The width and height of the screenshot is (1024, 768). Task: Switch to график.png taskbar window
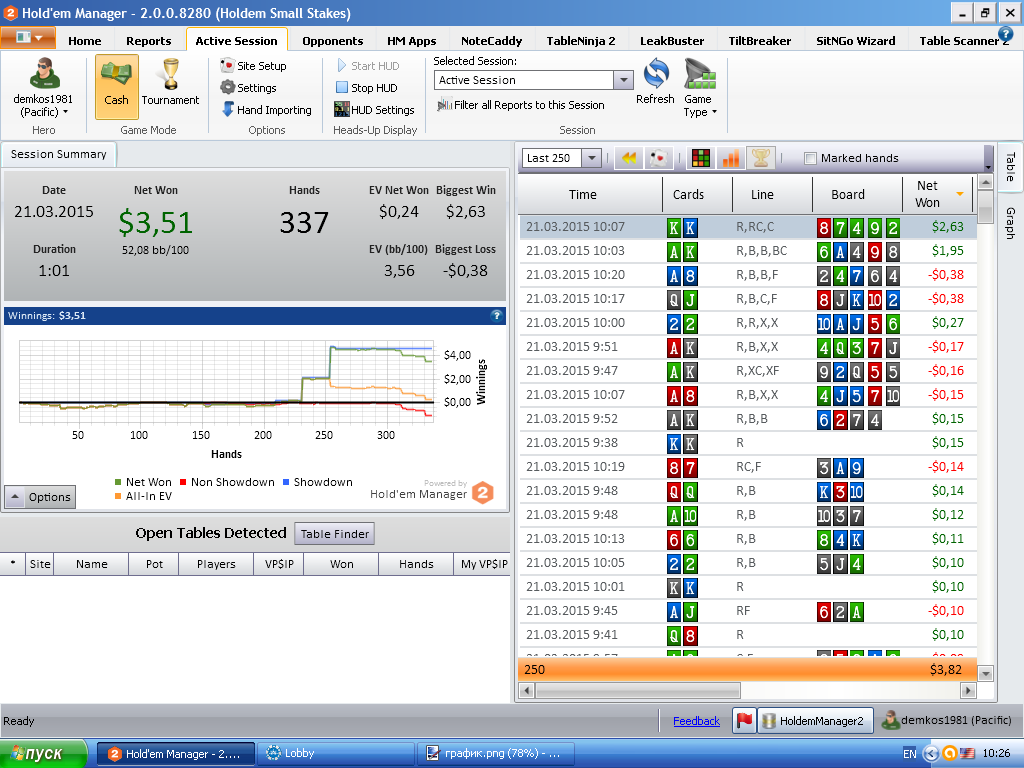click(495, 754)
